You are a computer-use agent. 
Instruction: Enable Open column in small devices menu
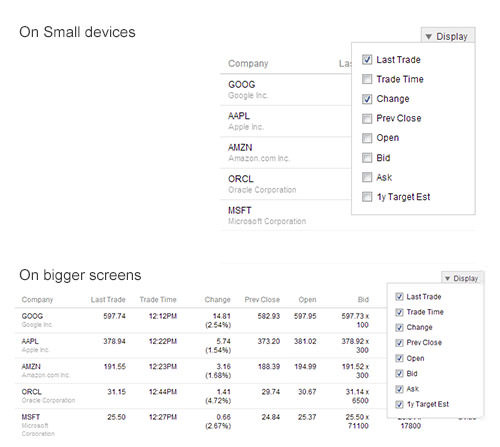367,138
